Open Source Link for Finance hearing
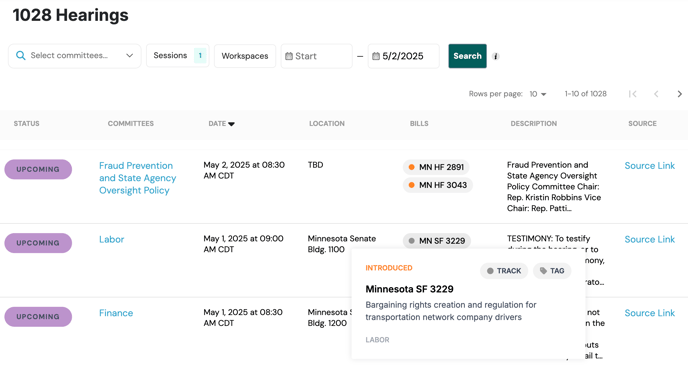 point(649,313)
